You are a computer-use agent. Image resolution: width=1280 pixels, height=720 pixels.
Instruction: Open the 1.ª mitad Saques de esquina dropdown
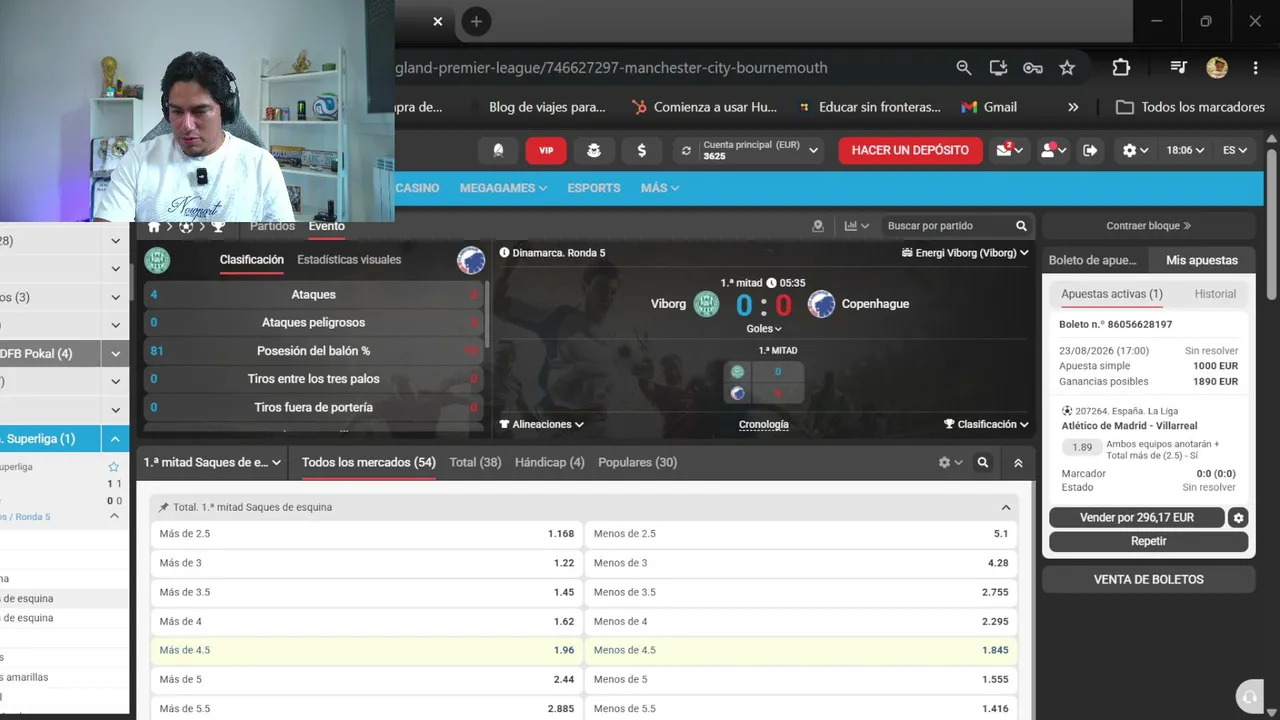pyautogui.click(x=212, y=463)
